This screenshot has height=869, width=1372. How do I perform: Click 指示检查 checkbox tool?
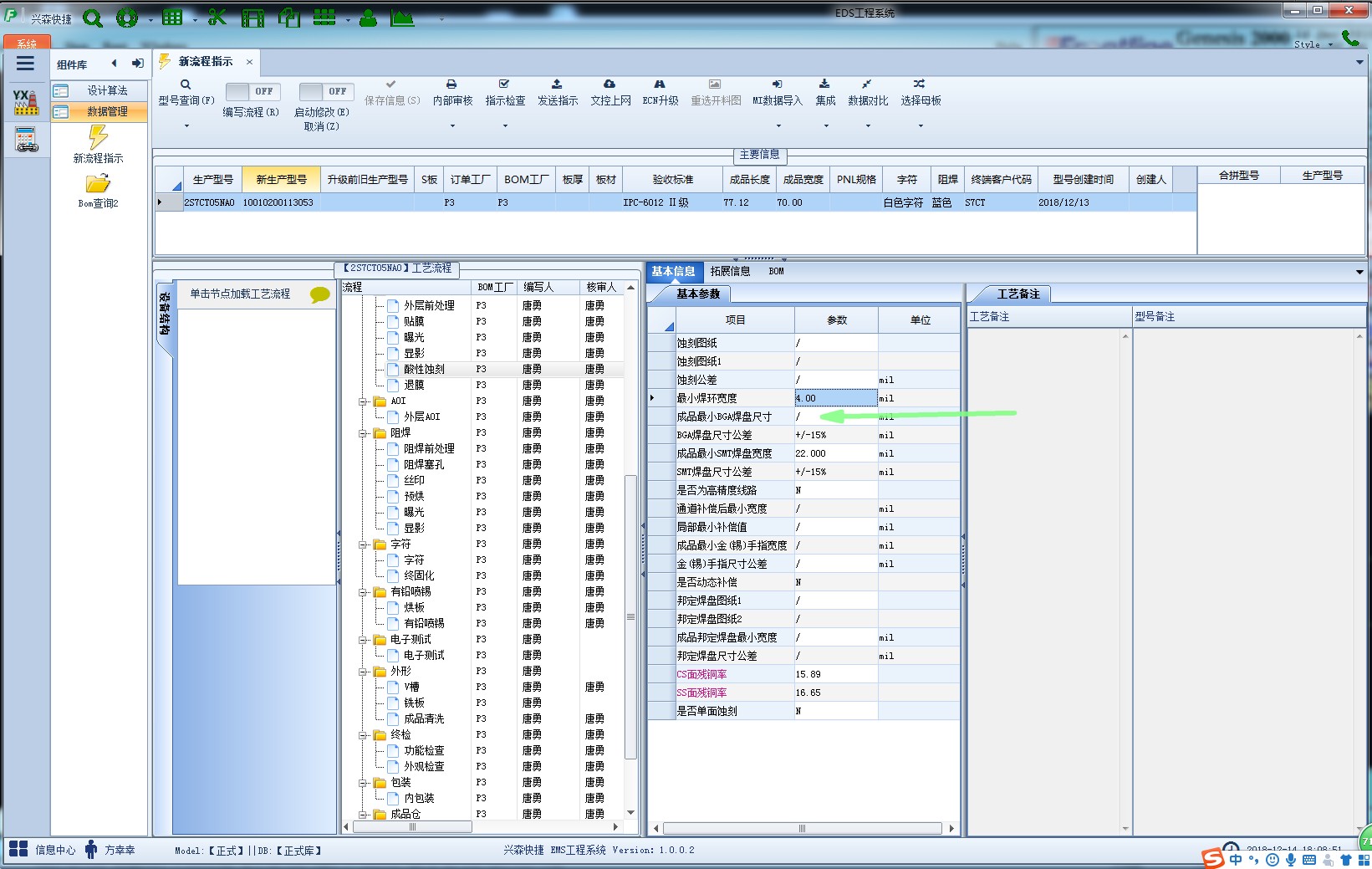click(505, 93)
